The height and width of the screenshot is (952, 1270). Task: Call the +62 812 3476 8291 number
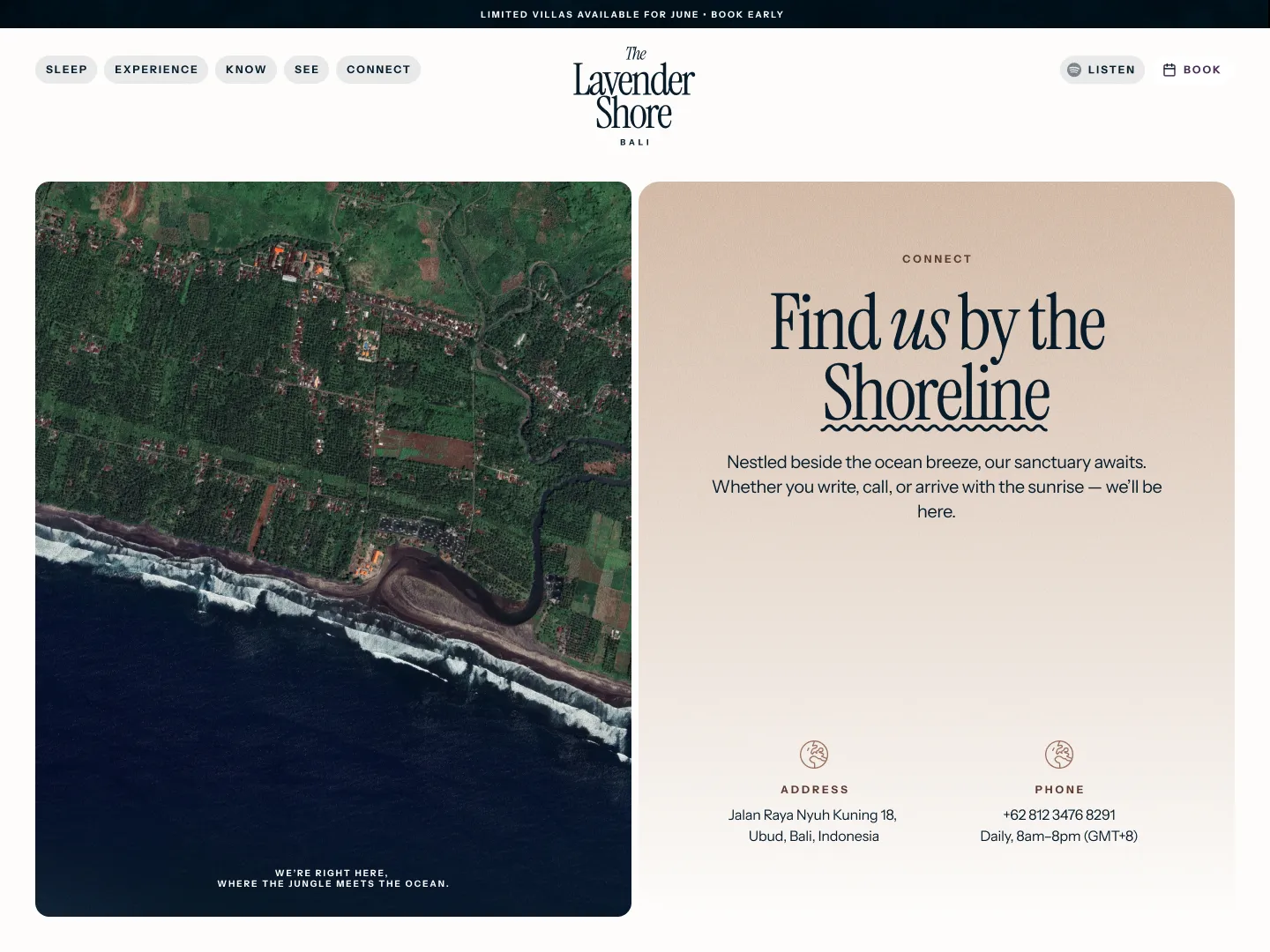[x=1059, y=814]
